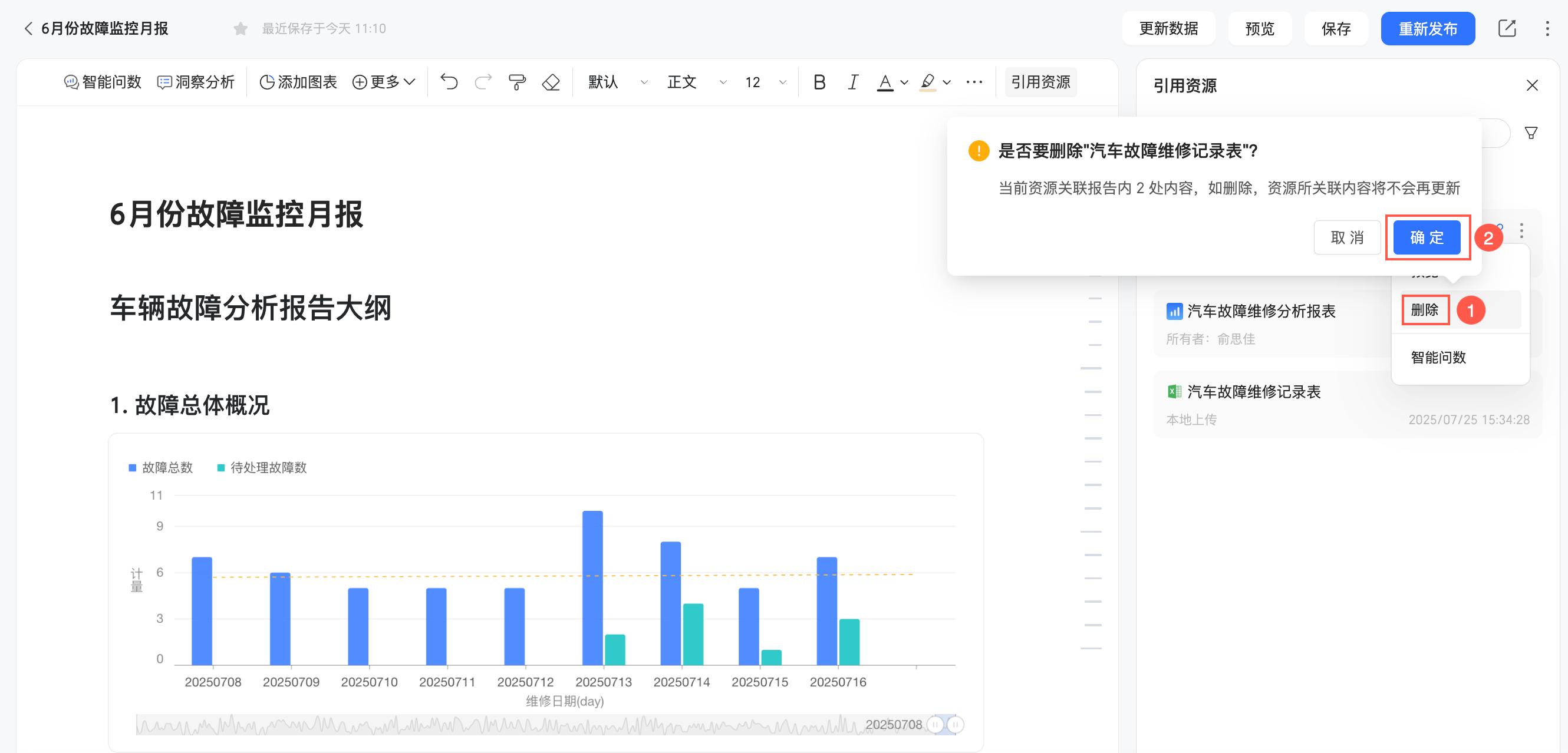Show more toolbar options ellipsis

pyautogui.click(x=974, y=82)
